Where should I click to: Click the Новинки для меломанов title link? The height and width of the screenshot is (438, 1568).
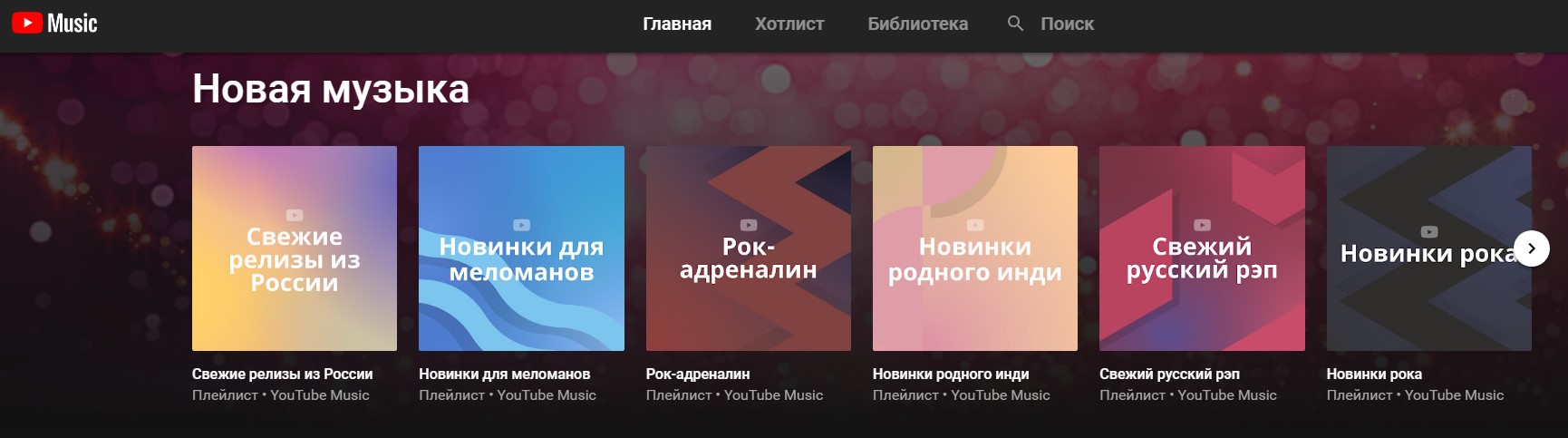point(504,374)
